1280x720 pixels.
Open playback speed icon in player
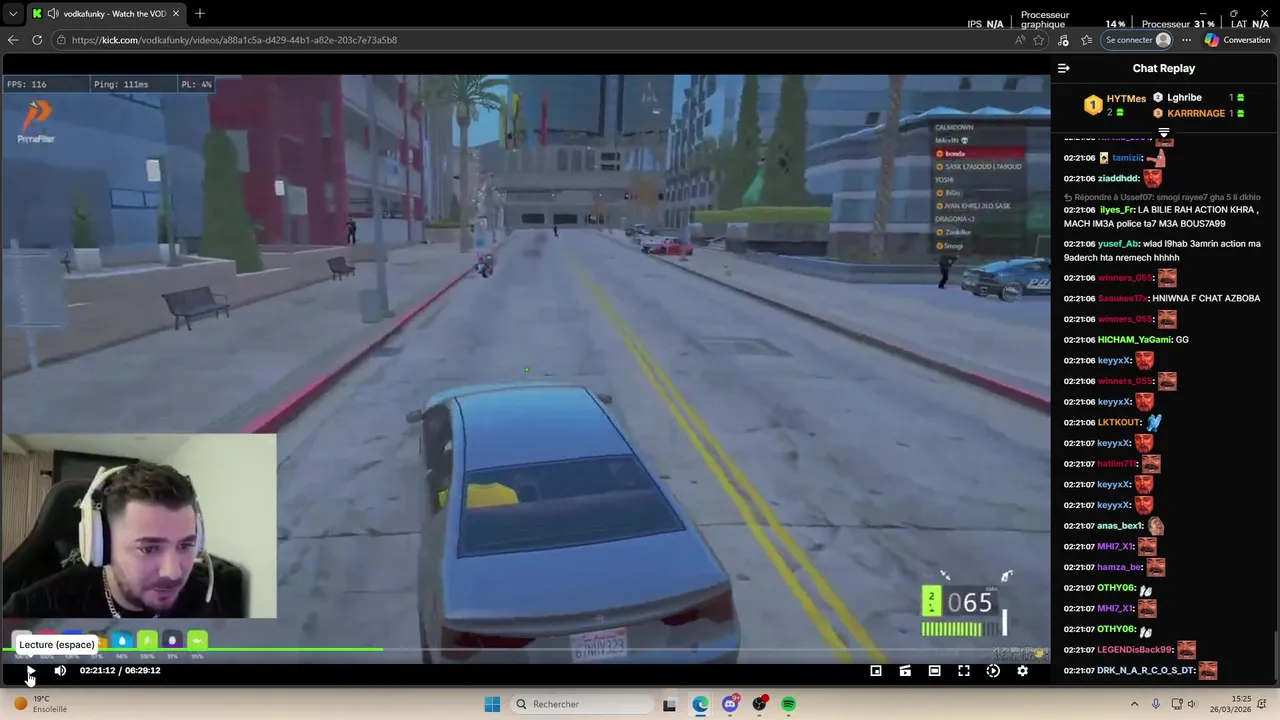point(993,671)
